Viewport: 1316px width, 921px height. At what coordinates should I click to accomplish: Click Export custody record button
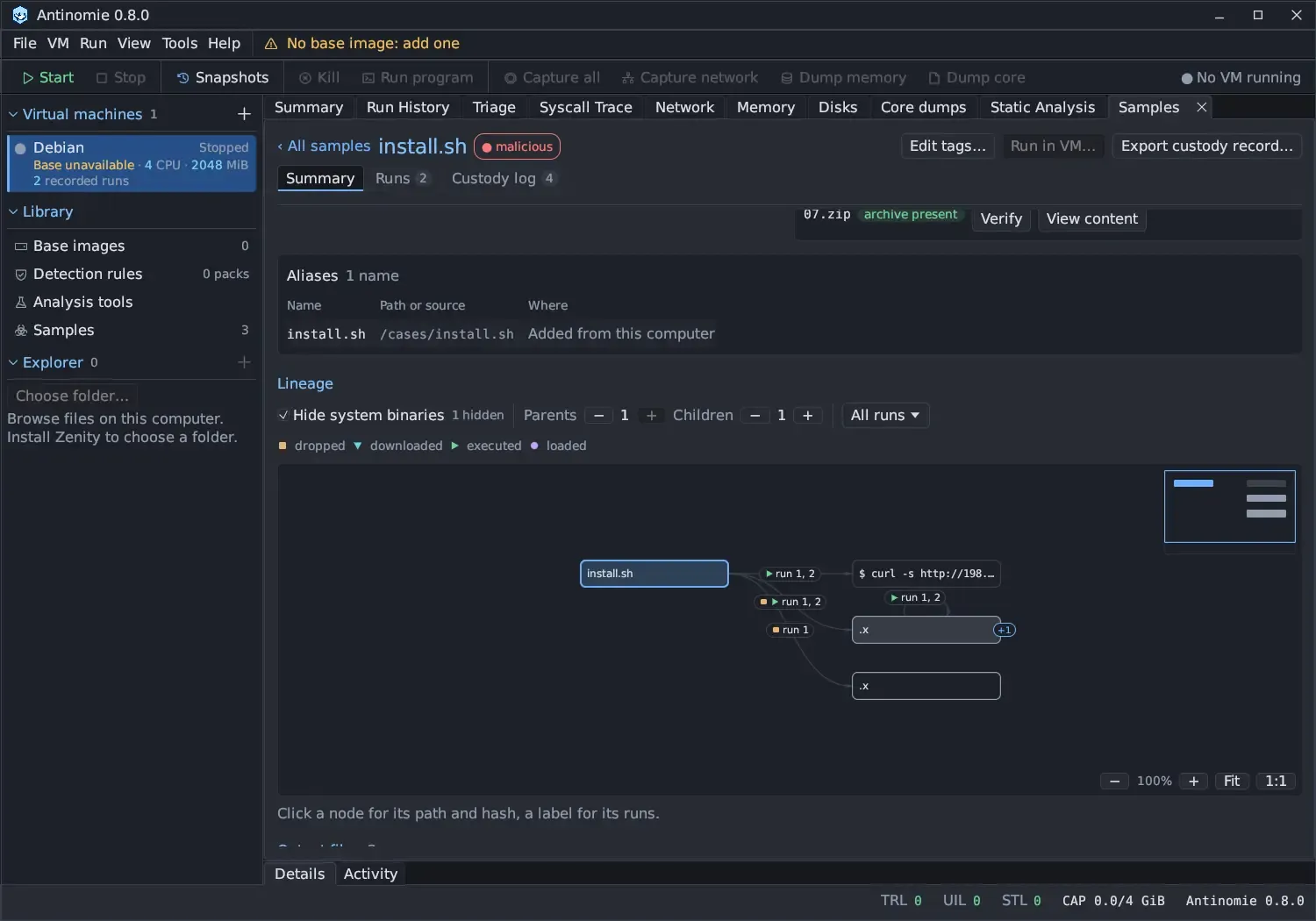click(1207, 146)
